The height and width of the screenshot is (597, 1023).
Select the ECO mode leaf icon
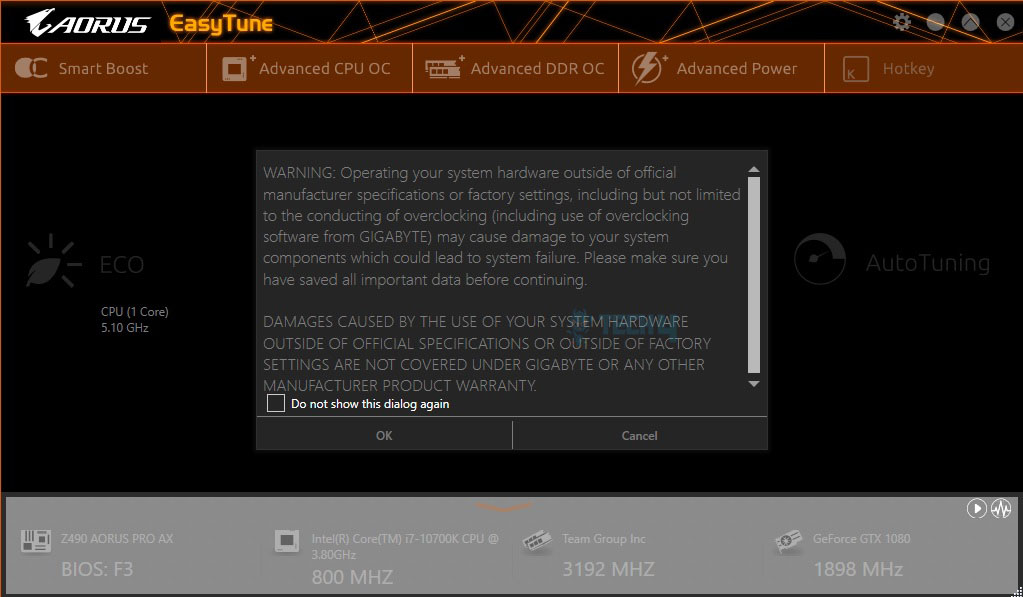click(53, 262)
